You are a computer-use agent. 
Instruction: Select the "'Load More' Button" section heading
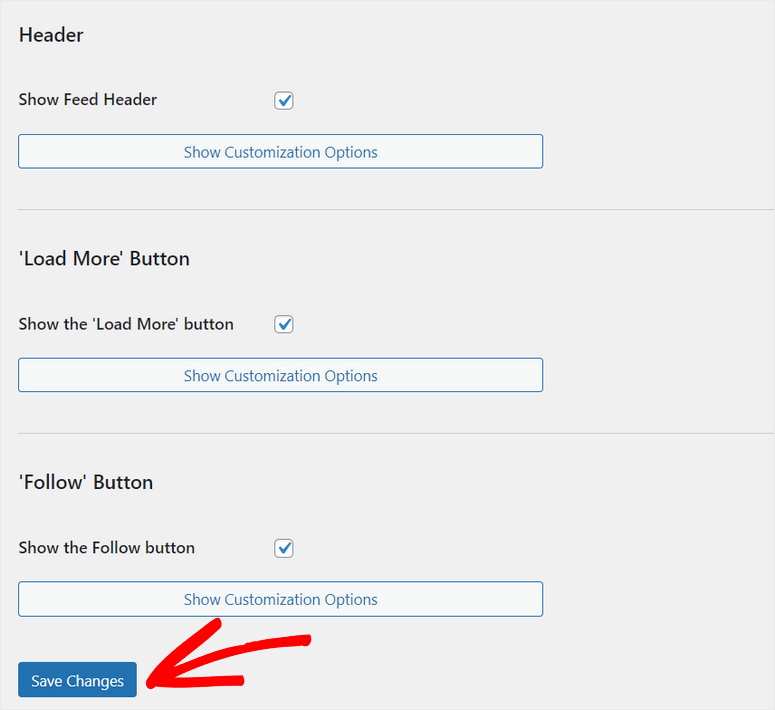tap(104, 259)
